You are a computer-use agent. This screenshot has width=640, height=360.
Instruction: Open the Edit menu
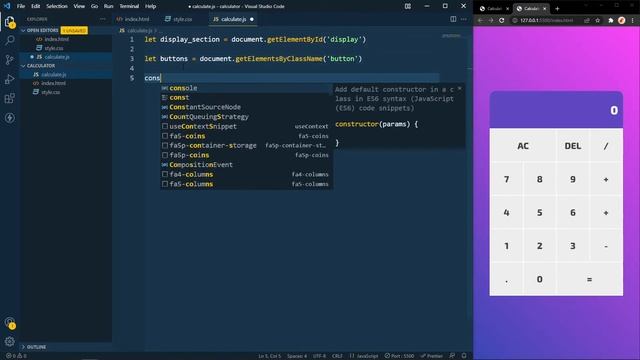point(36,6)
